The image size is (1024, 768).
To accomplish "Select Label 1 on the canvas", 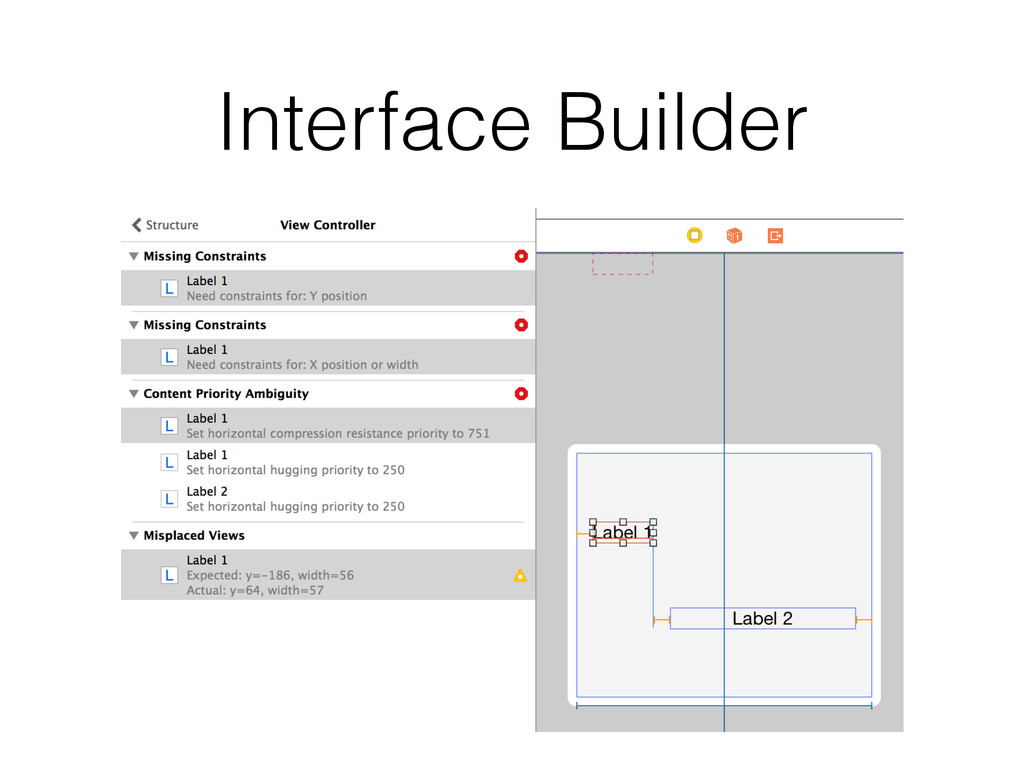I will coord(623,532).
